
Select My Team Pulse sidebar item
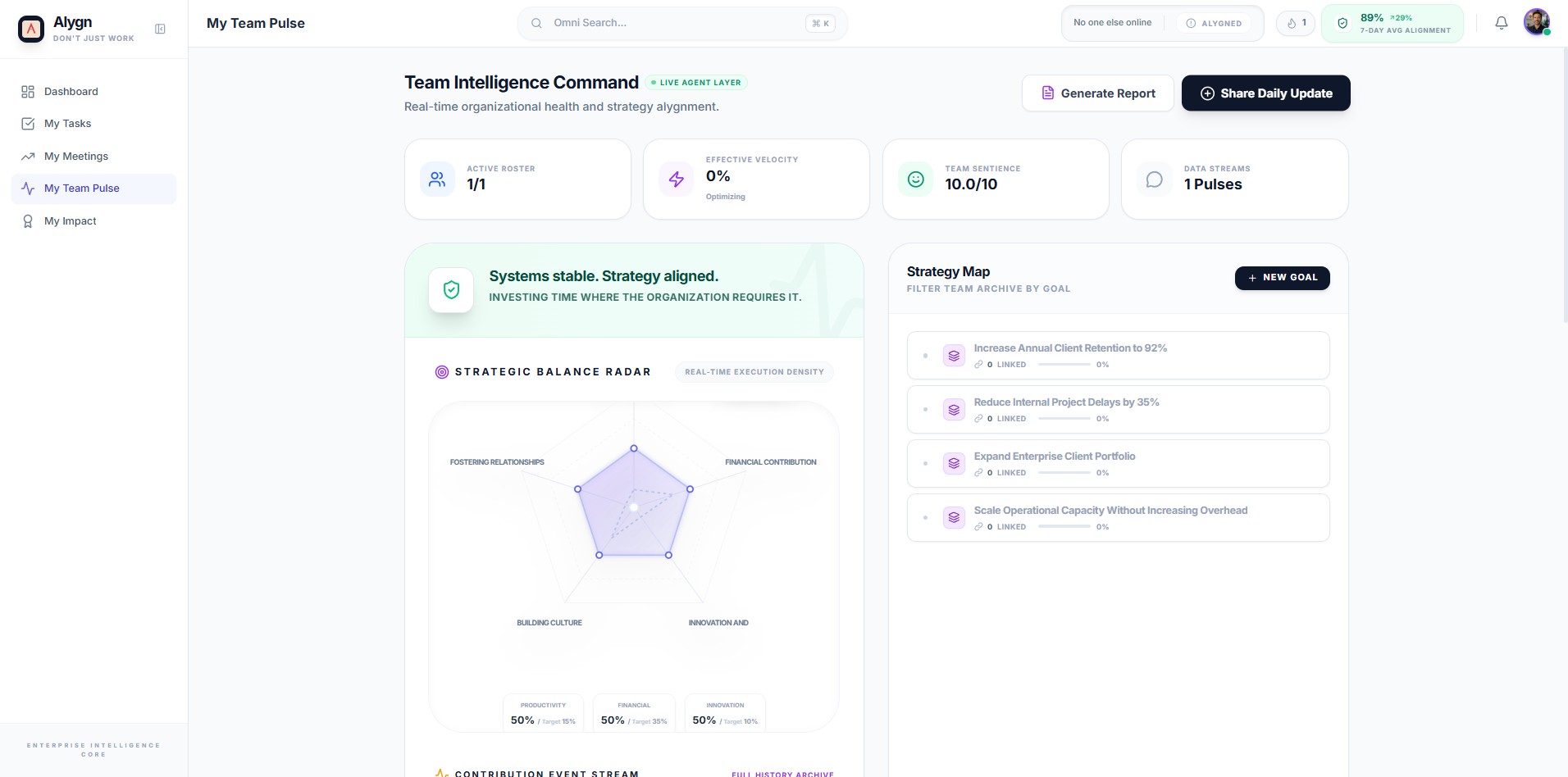(x=93, y=189)
